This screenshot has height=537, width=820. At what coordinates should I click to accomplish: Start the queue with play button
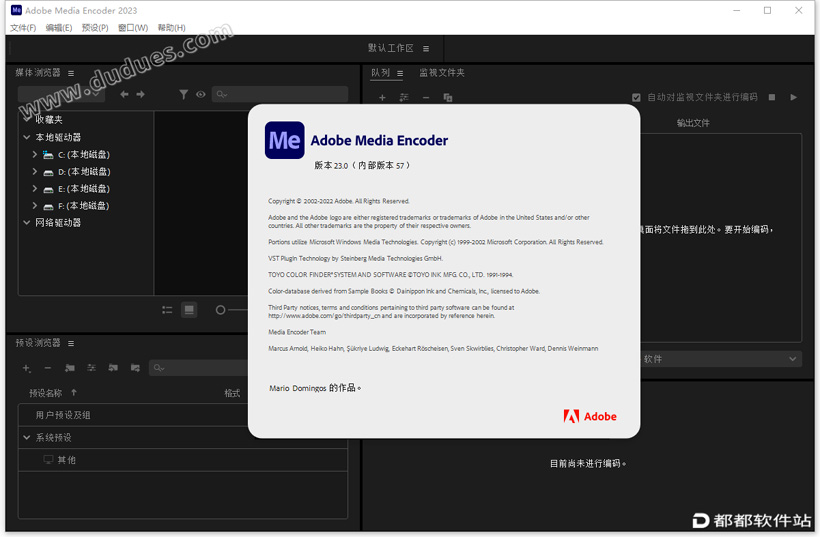tap(794, 97)
